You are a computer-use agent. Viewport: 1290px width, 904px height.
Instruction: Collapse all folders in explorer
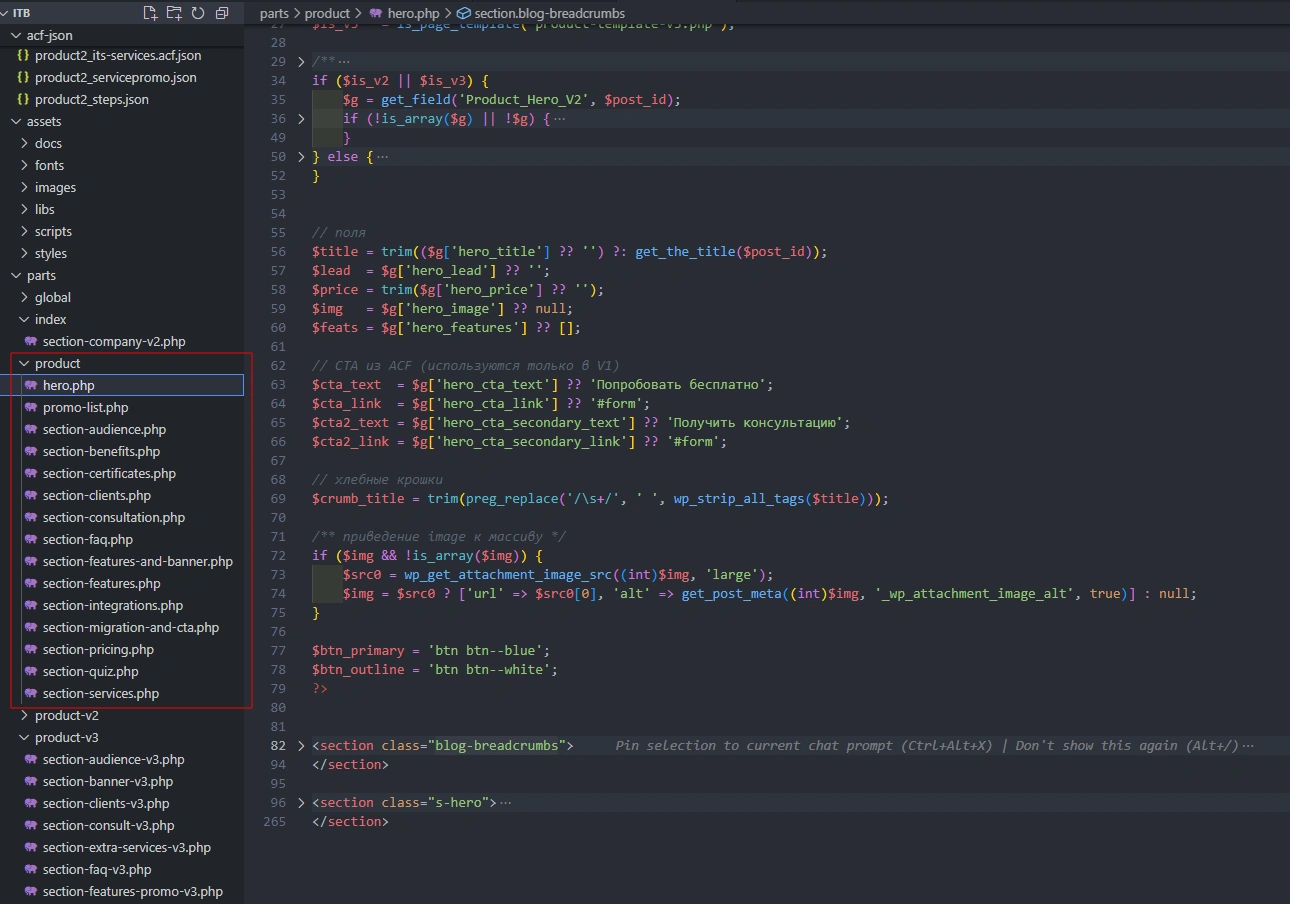(222, 13)
